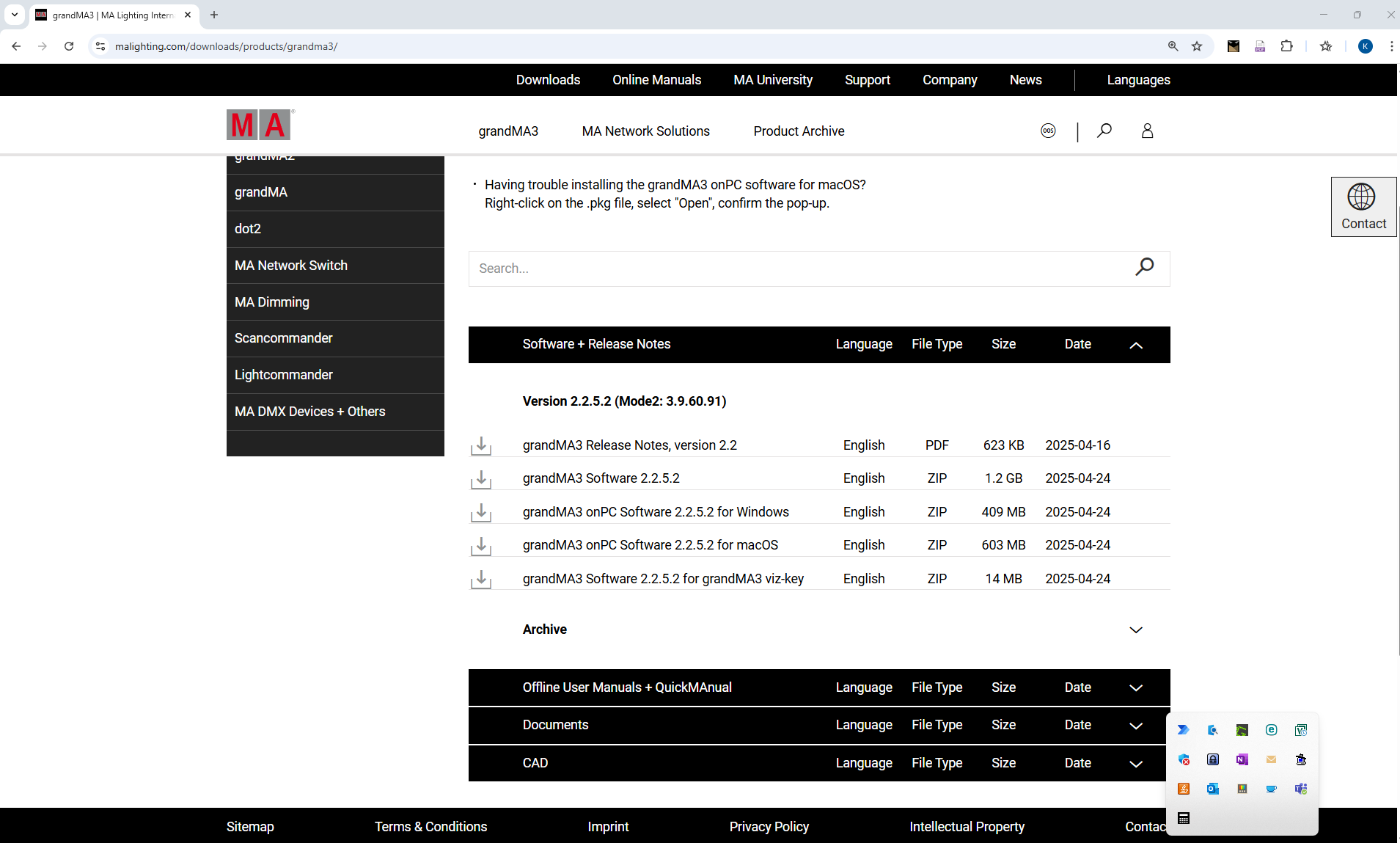Expand Offline User Manuals + QuickMAnual section
The image size is (1400, 843).
point(1135,687)
